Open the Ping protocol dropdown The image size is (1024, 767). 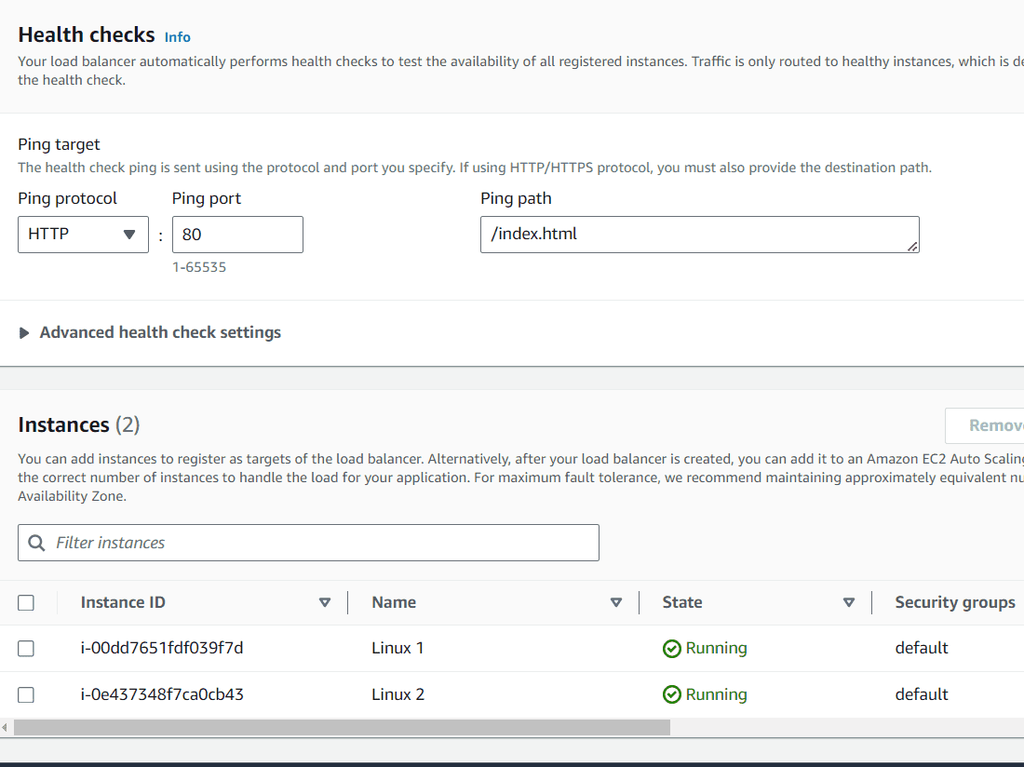pos(83,235)
